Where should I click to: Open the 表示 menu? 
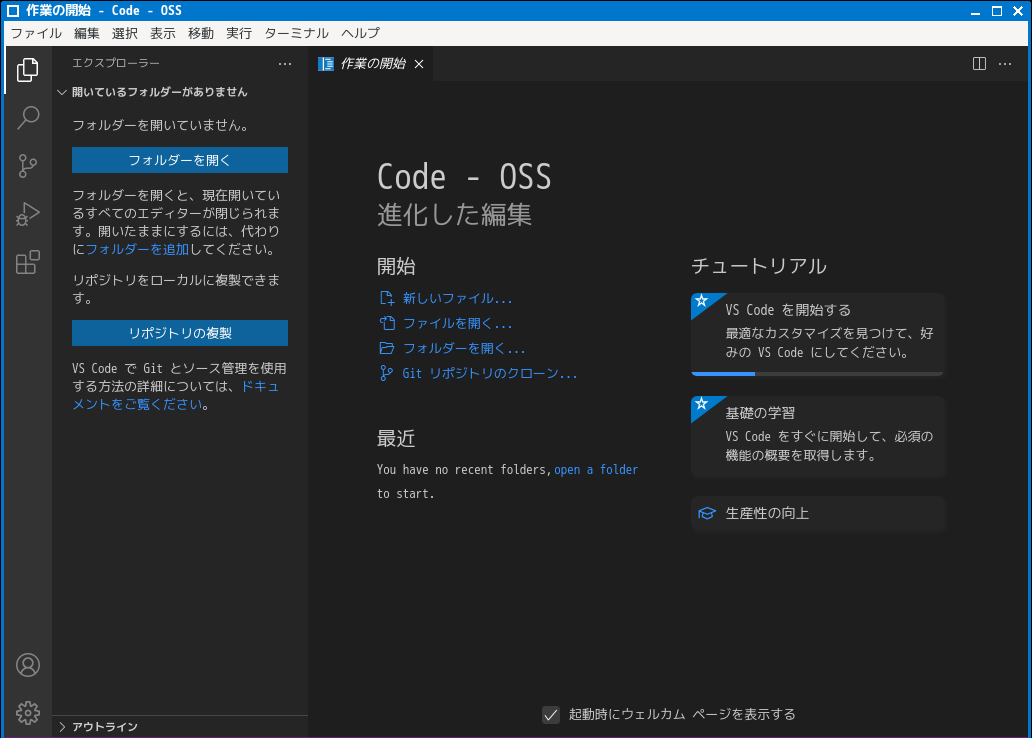point(163,34)
